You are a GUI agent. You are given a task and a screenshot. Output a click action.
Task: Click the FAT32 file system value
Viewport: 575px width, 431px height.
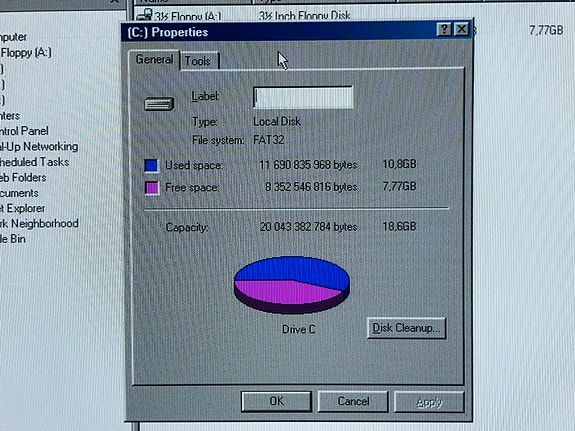point(269,140)
